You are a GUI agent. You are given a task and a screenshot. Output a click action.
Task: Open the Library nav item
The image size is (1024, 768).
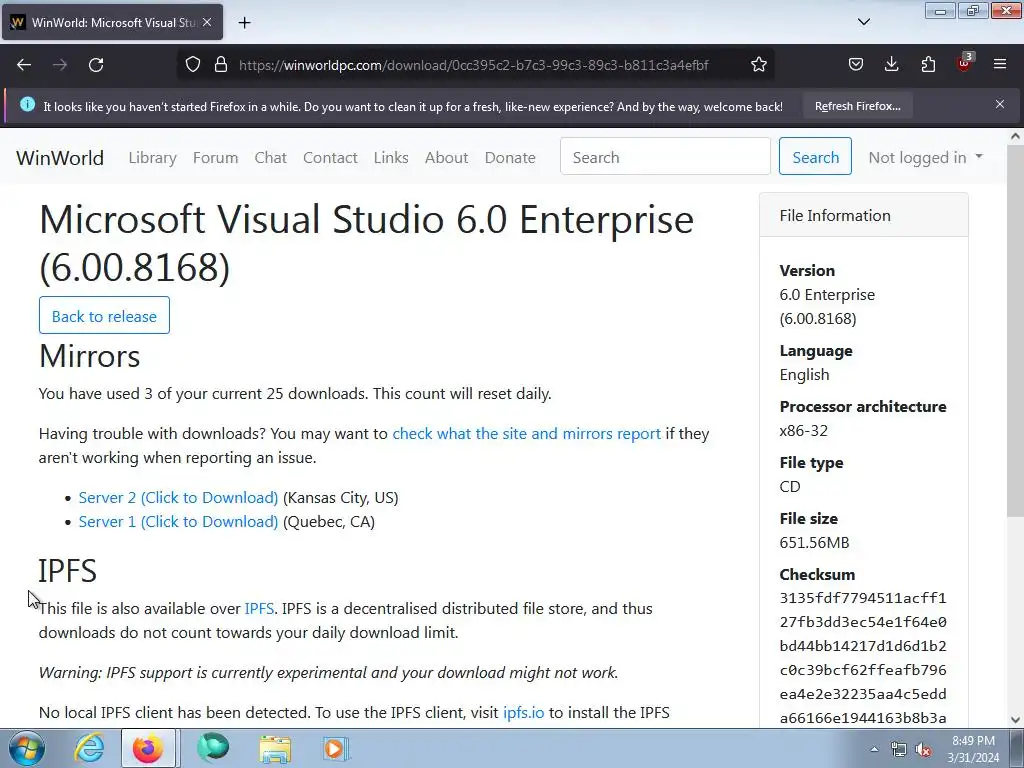click(x=152, y=157)
